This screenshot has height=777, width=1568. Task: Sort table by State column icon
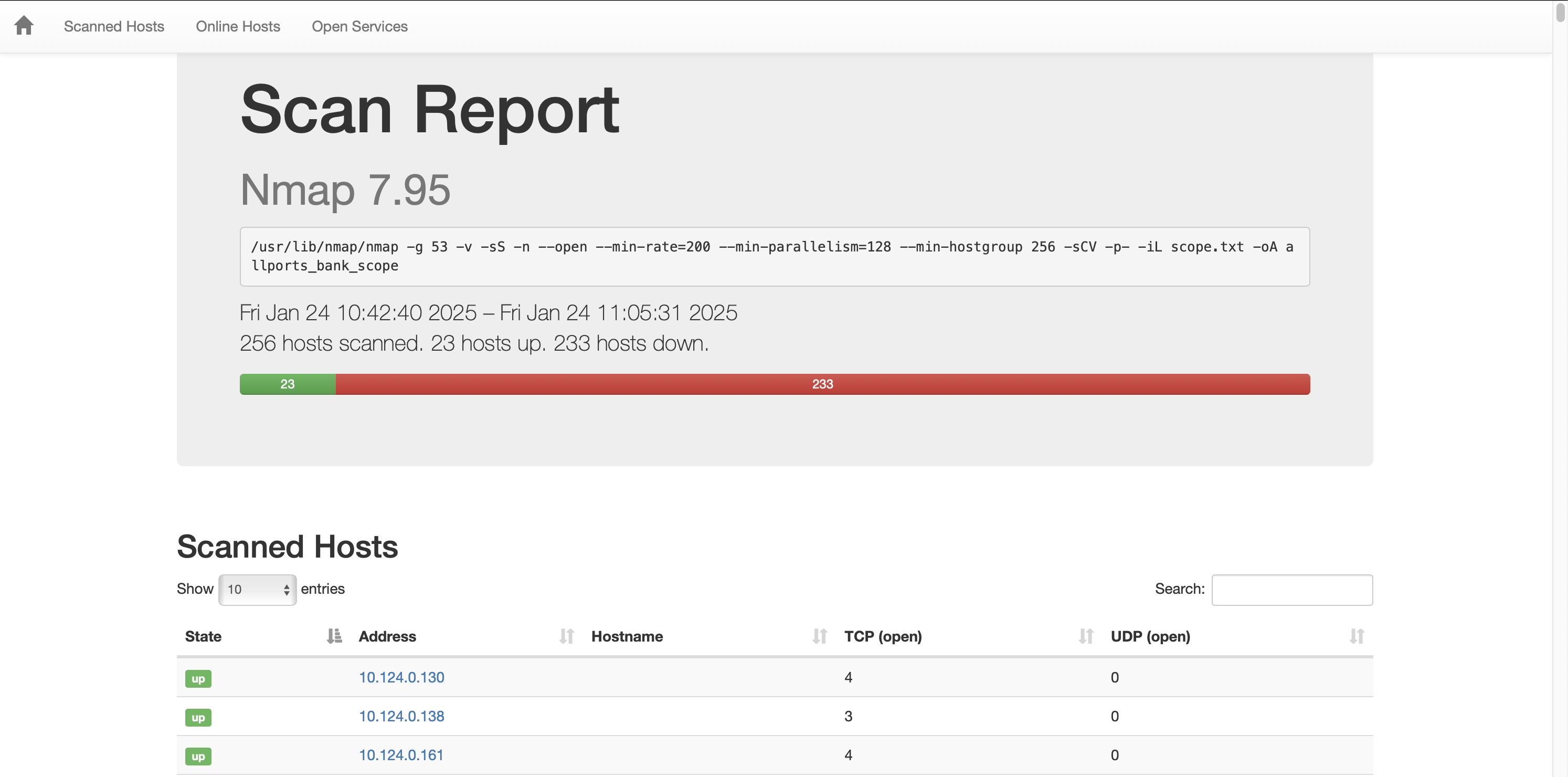pyautogui.click(x=334, y=636)
